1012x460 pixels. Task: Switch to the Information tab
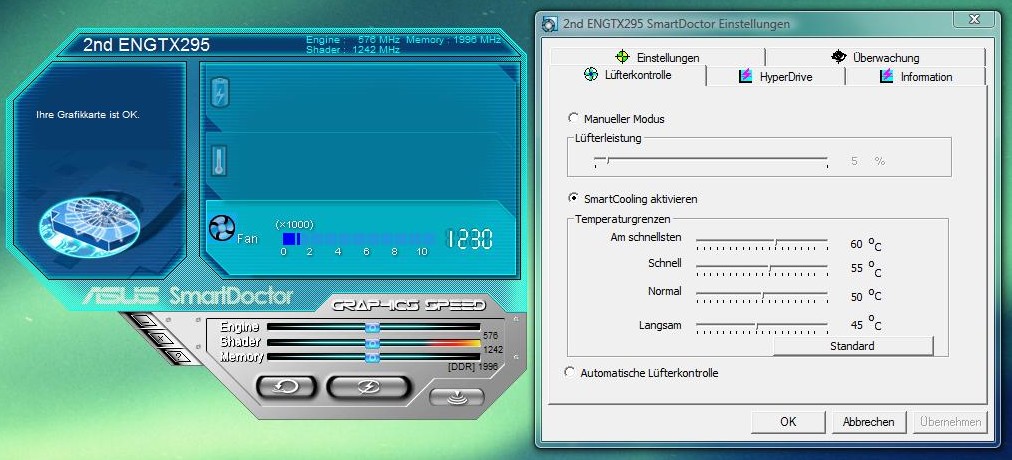click(x=916, y=77)
